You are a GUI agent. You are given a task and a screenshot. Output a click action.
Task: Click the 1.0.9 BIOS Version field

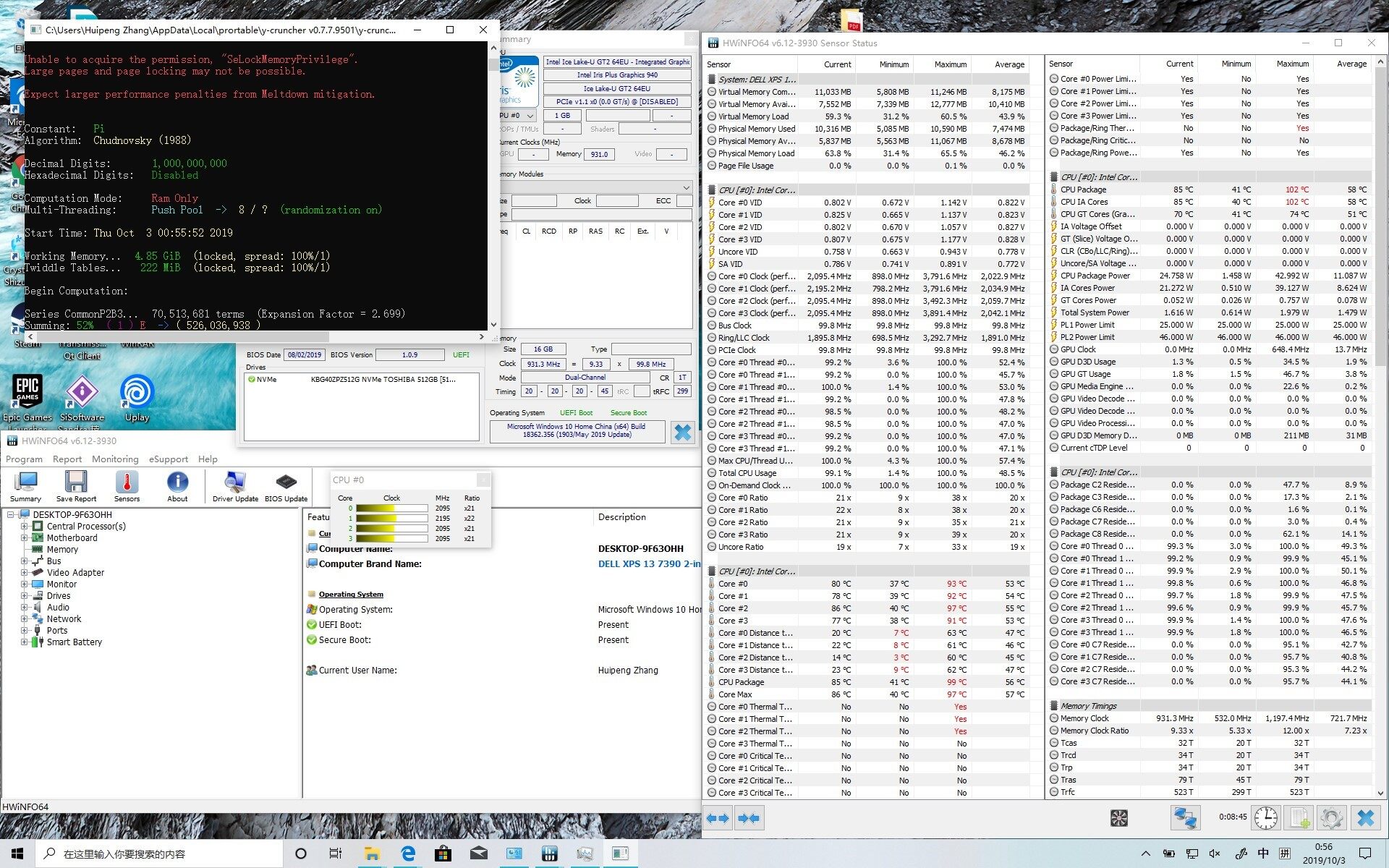coord(410,355)
